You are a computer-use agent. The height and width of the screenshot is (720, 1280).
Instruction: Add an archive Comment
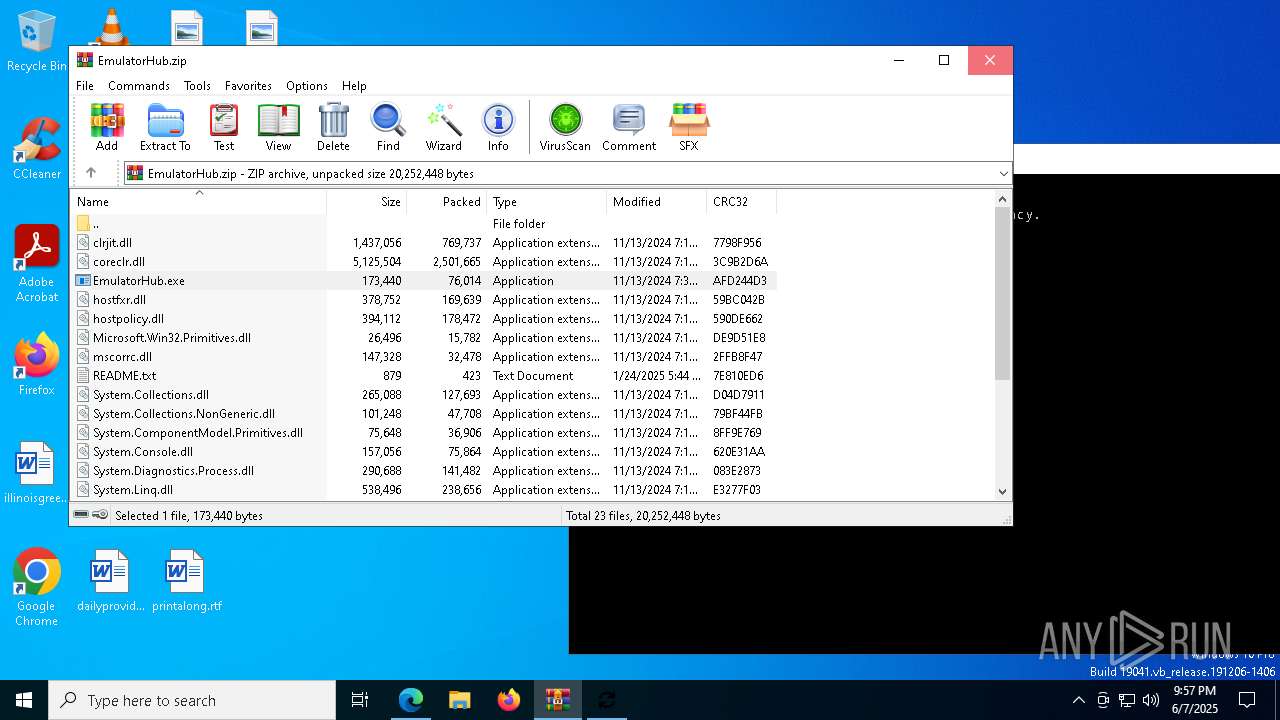click(x=629, y=127)
